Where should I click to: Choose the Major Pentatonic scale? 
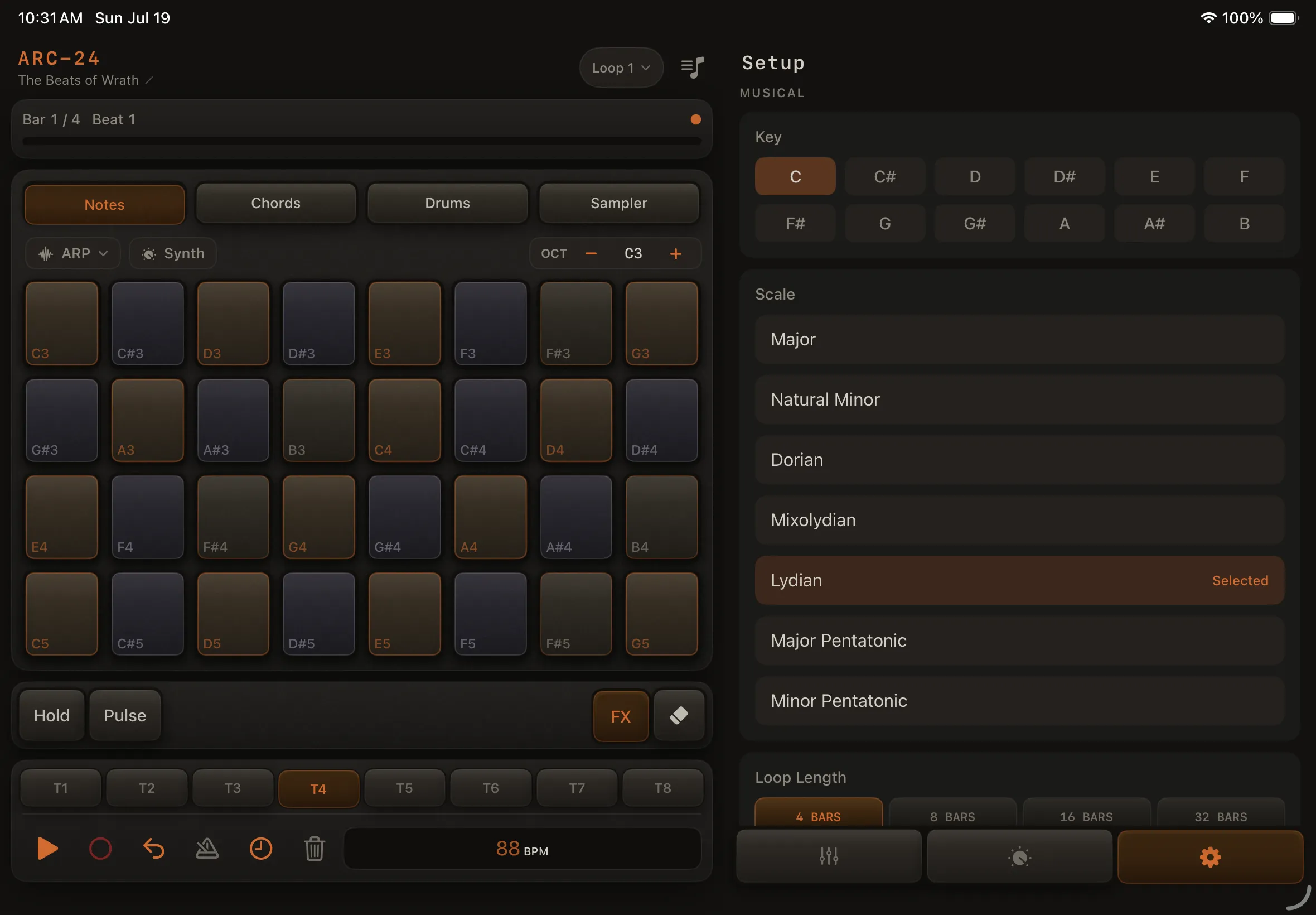(1019, 641)
